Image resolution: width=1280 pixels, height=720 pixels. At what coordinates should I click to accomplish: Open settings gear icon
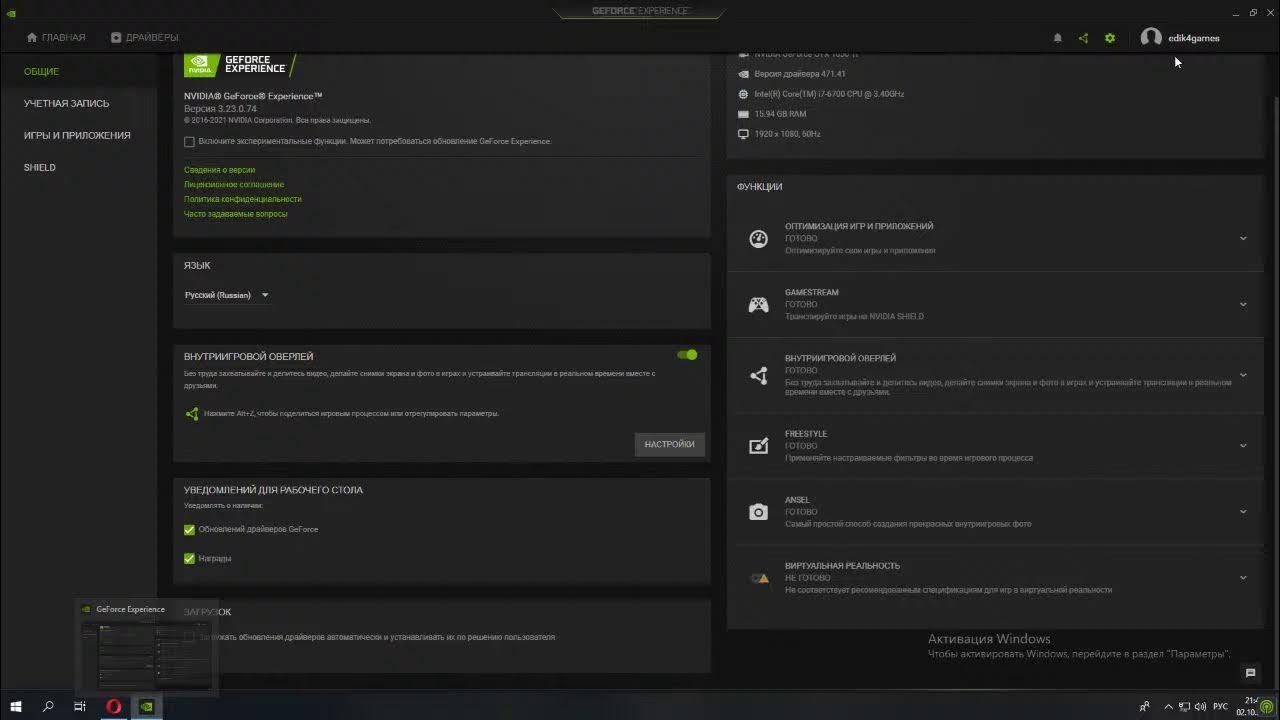pos(1109,38)
